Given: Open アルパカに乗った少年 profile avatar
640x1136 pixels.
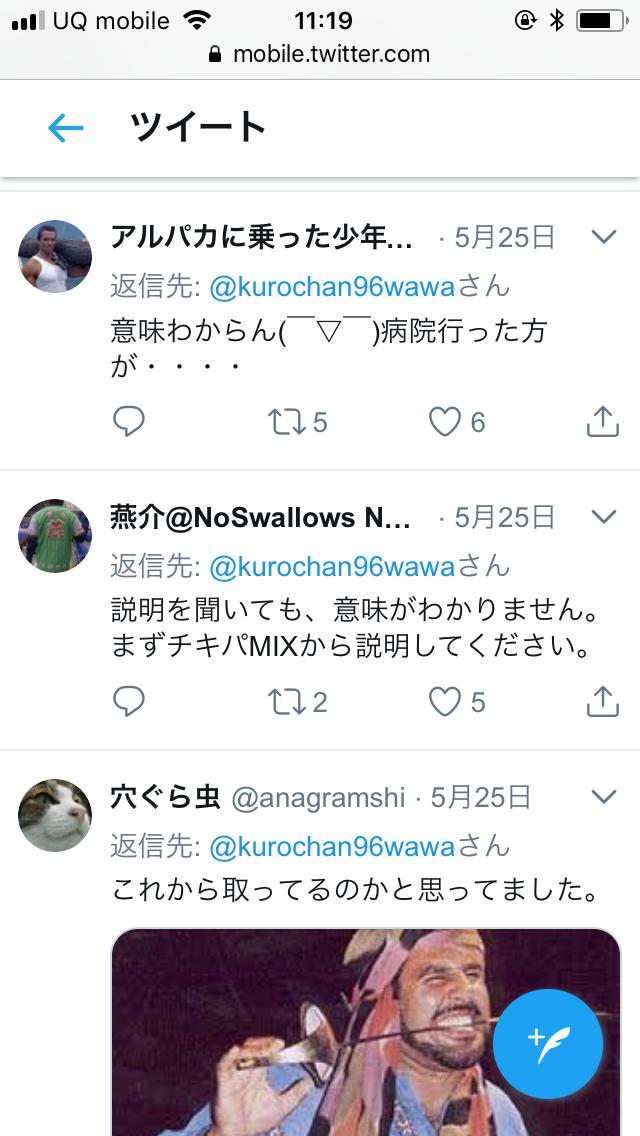Looking at the screenshot, I should (55, 256).
